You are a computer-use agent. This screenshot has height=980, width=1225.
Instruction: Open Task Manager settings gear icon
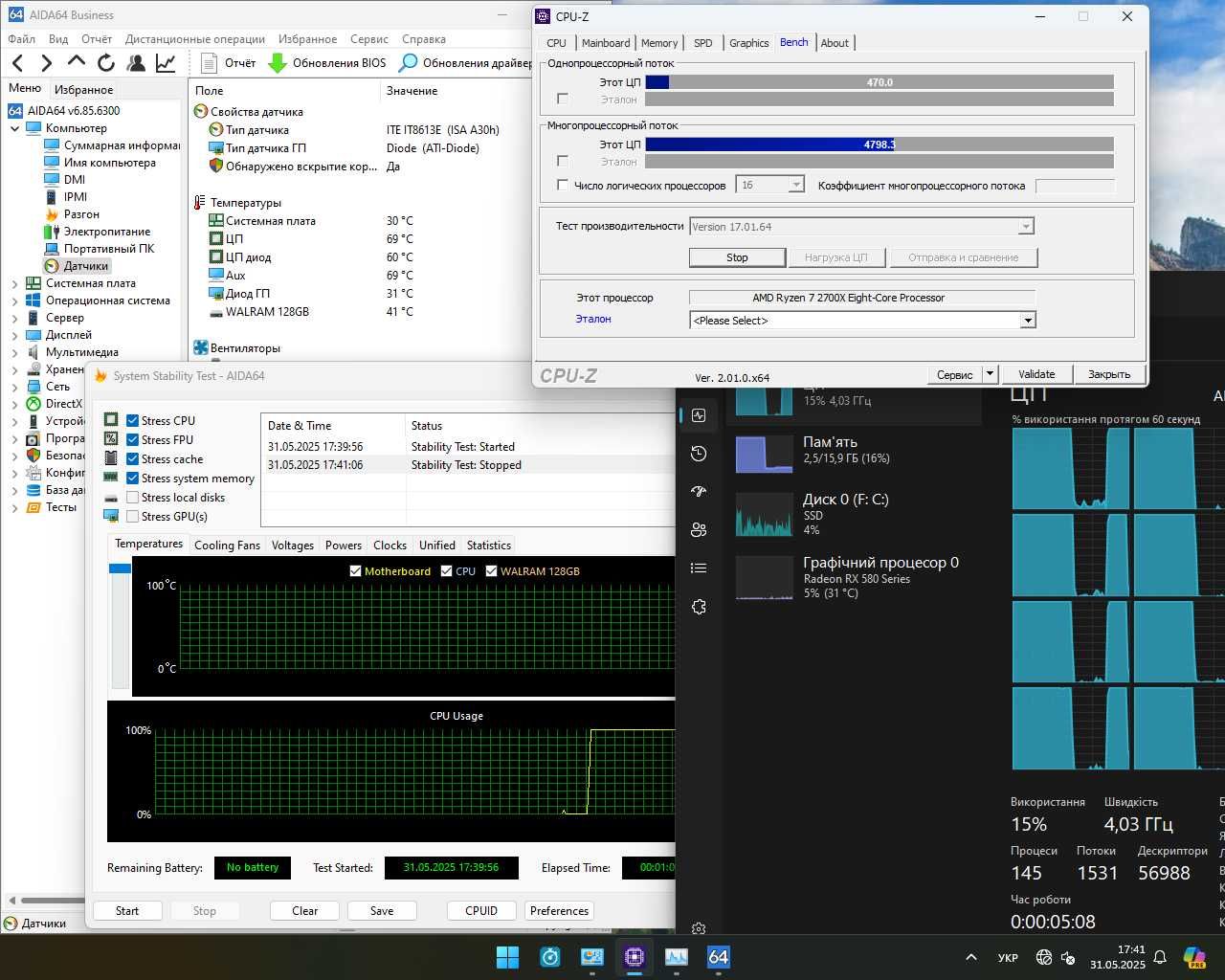point(699,928)
